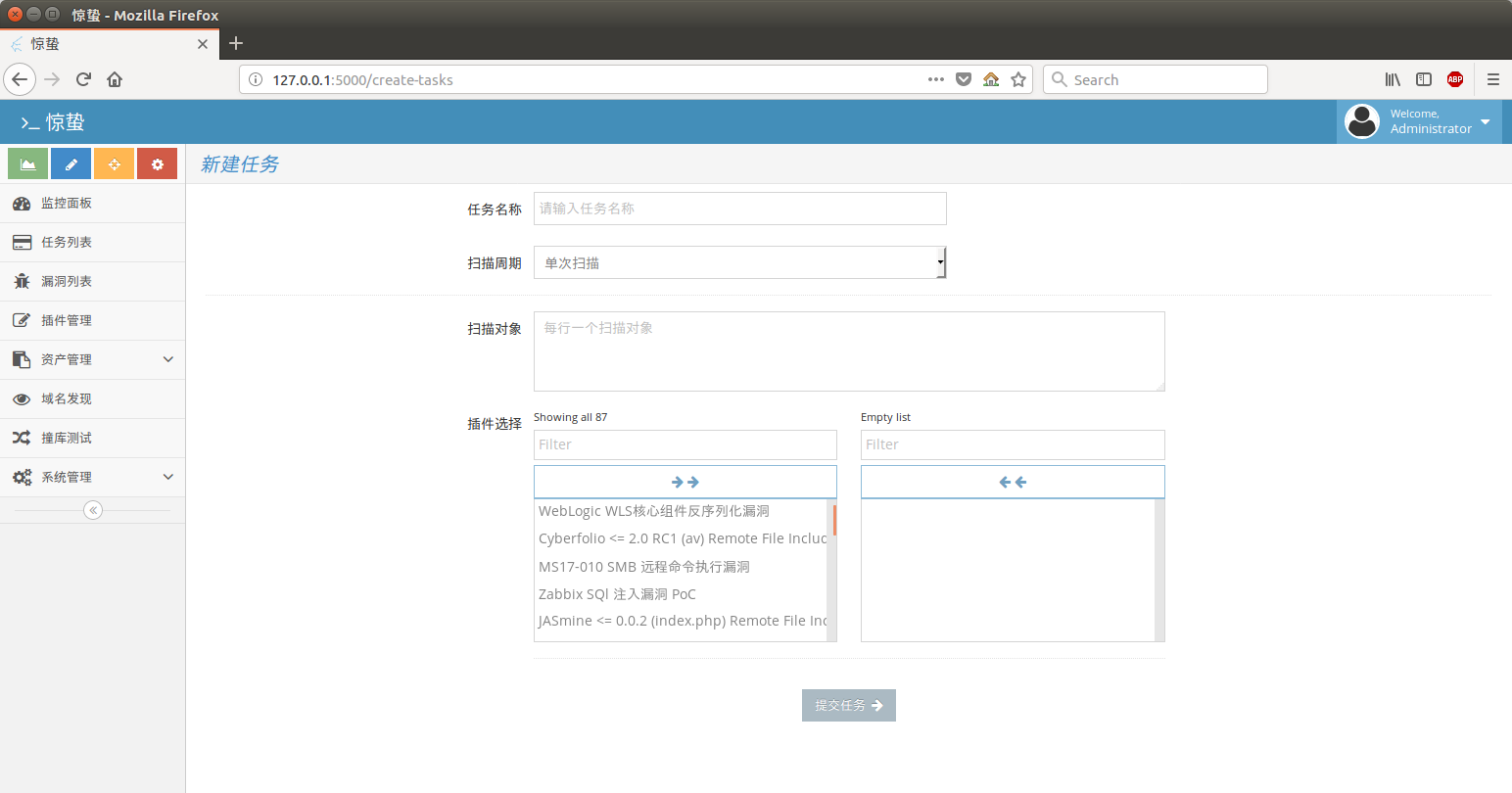Open the Firefox bookmarks library icon
Viewport: 1512px width, 793px height.
tap(1393, 79)
